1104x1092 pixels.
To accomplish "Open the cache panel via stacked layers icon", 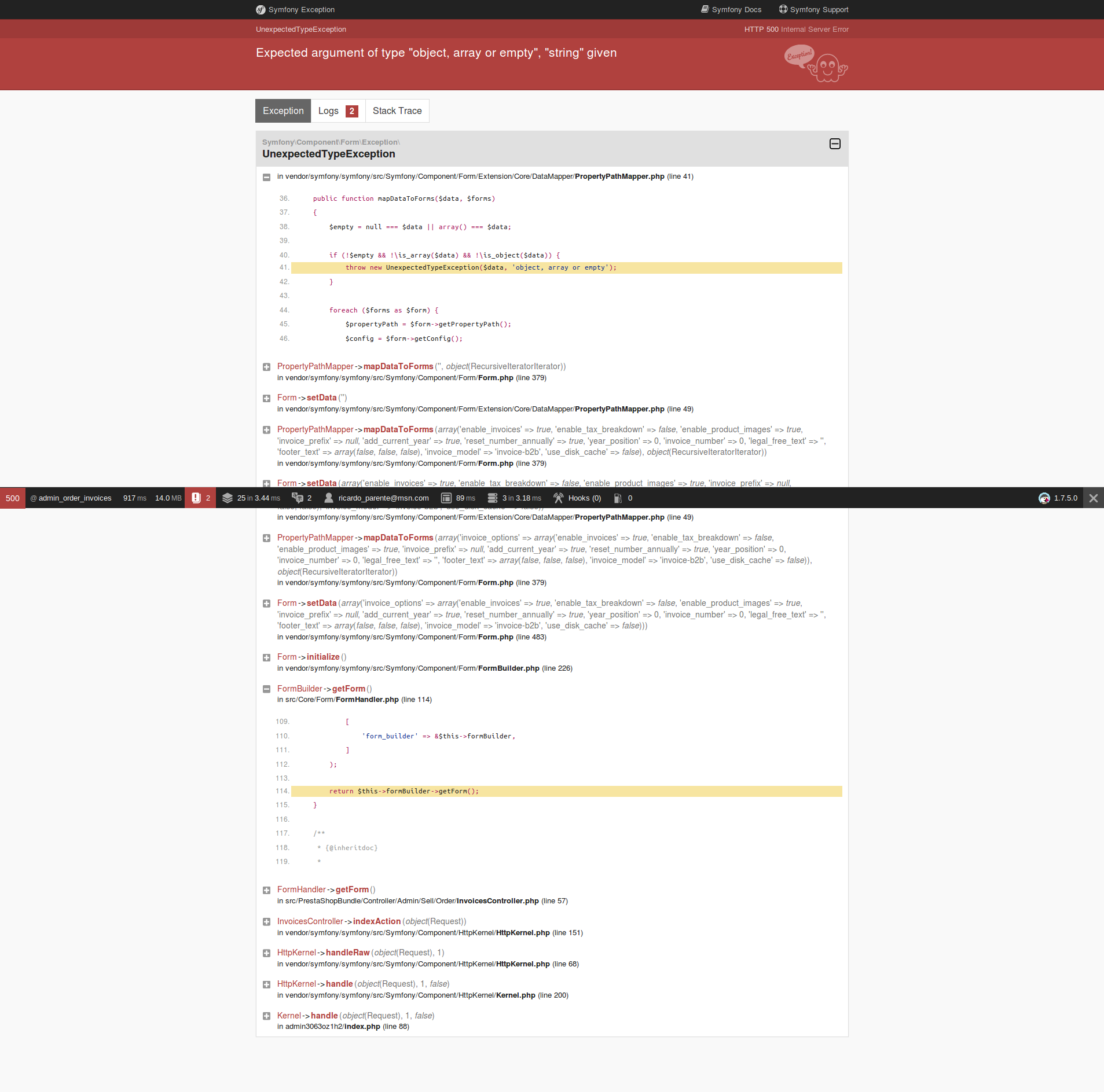I will (x=228, y=498).
